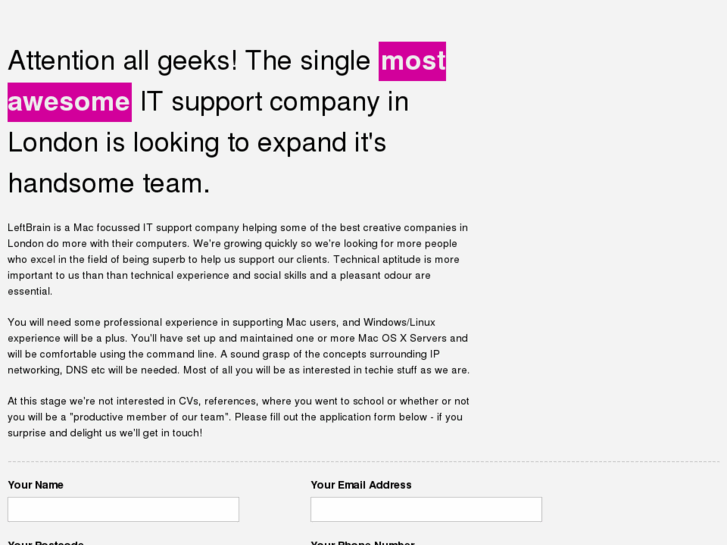Click the highlighted word "most" in the heading

click(x=412, y=61)
